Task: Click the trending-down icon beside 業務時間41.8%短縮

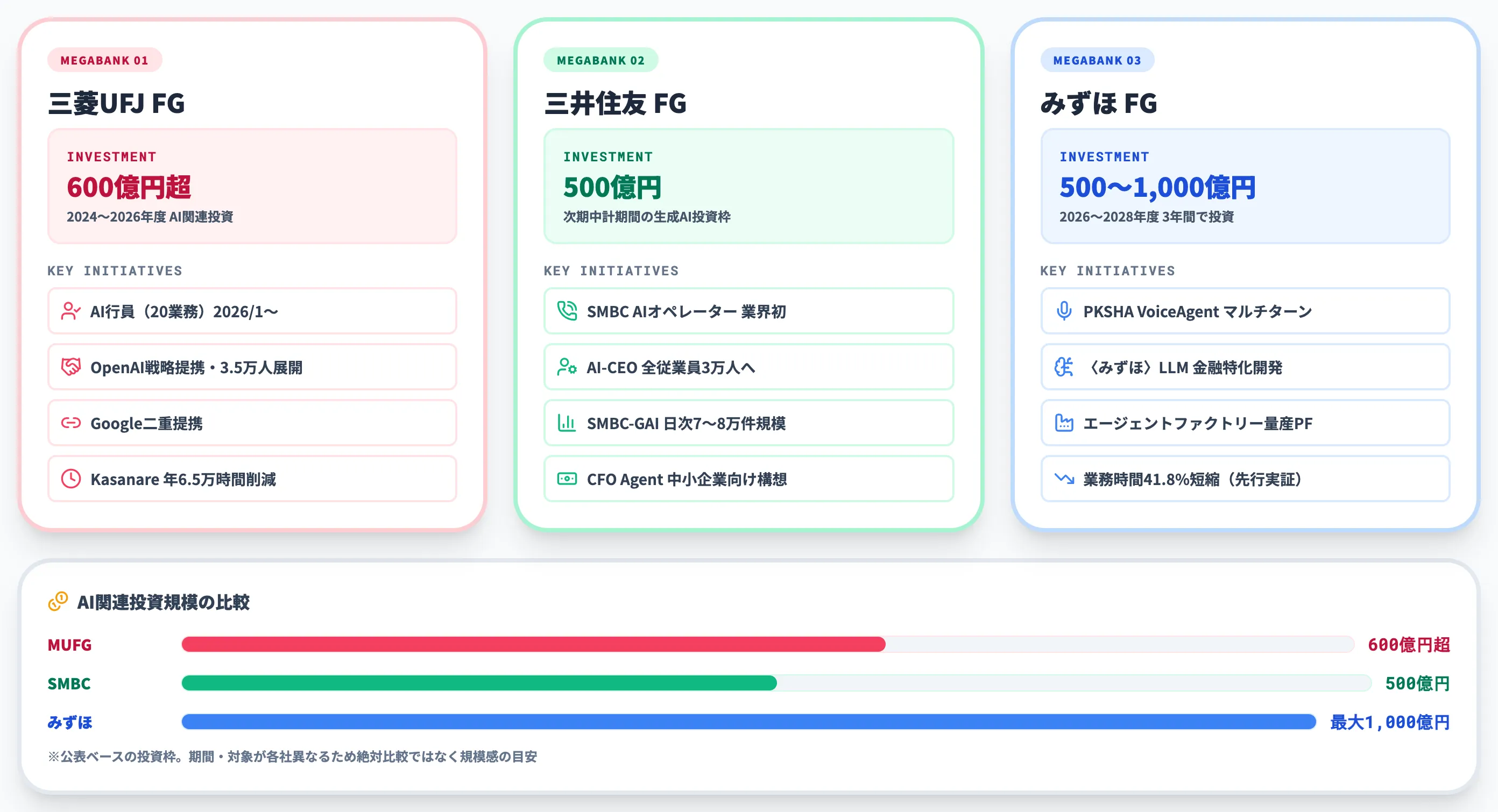Action: coord(1064,479)
